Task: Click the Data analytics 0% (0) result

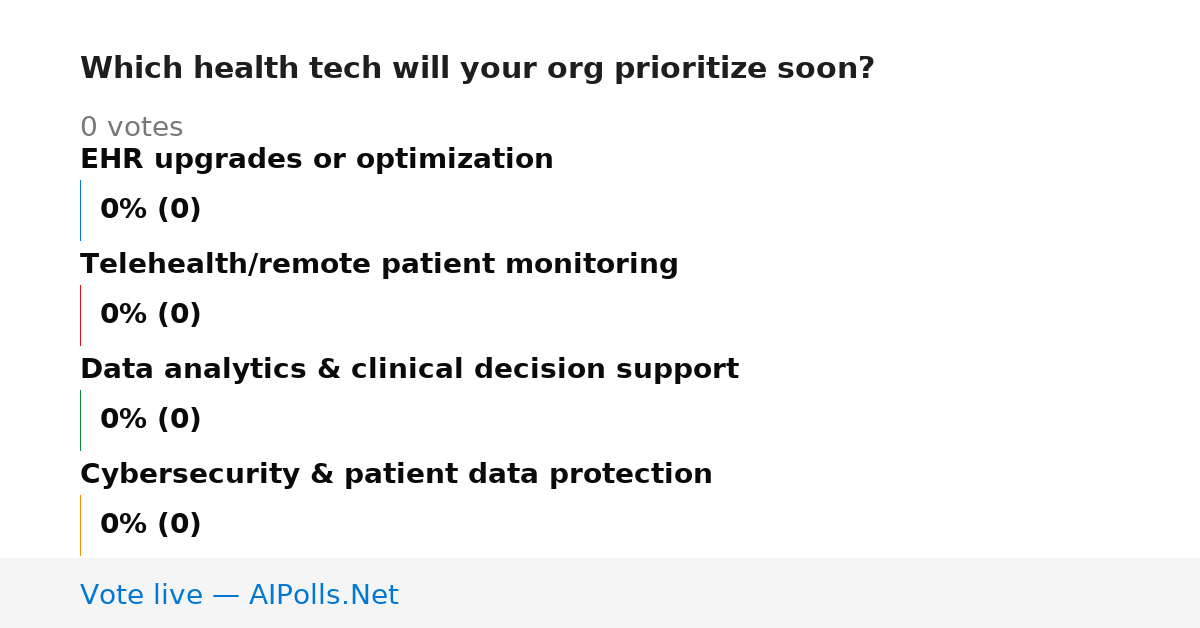Action: coord(150,419)
